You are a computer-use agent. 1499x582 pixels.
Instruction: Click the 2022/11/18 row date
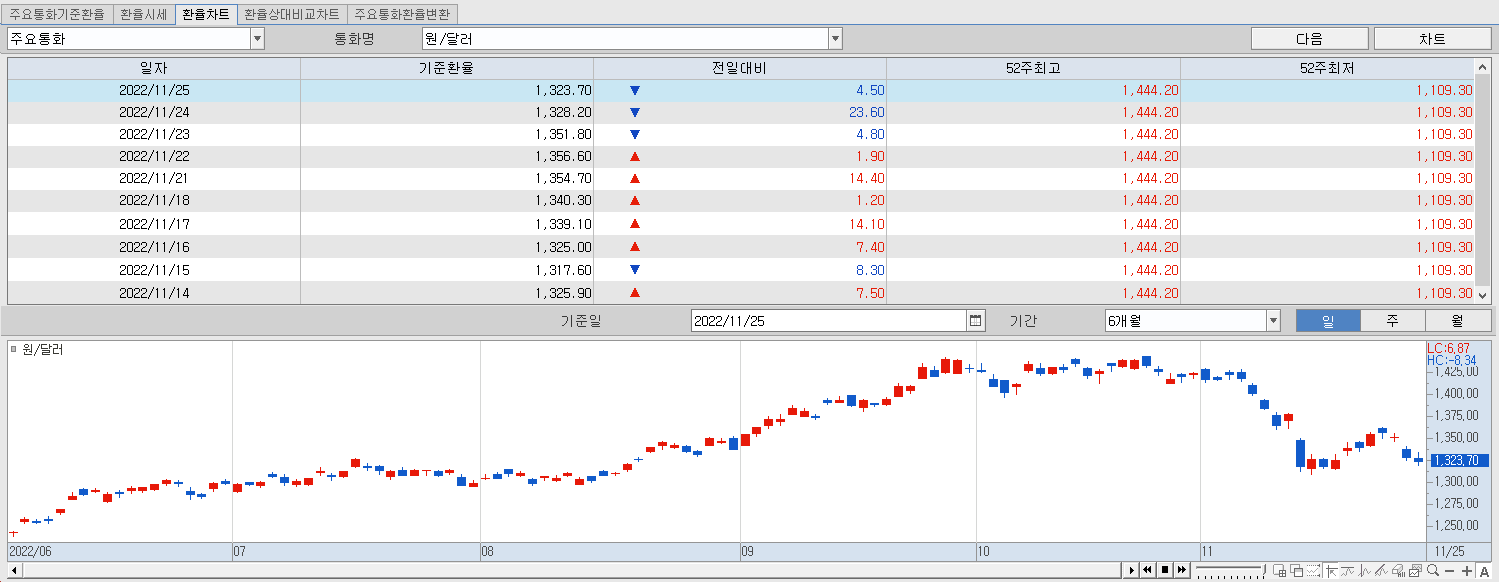(x=154, y=200)
